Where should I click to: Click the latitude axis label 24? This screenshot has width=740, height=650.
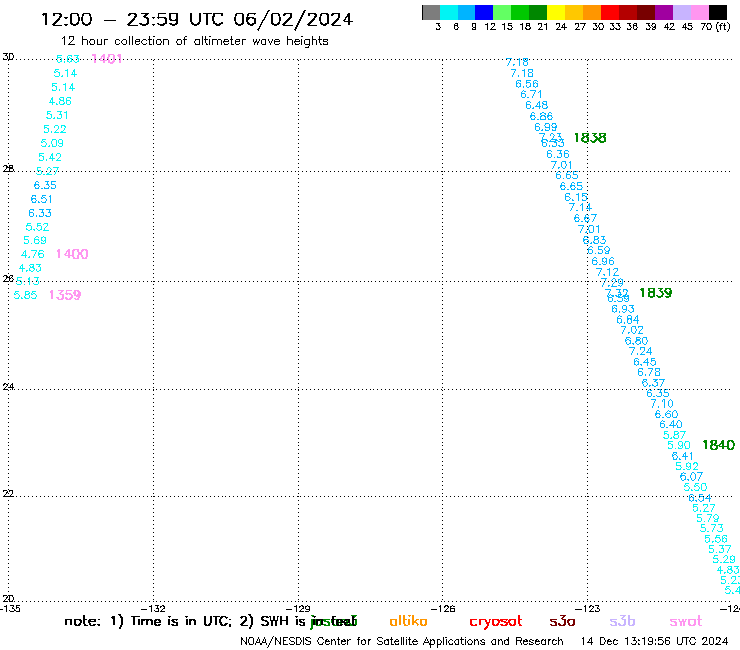click(x=8, y=387)
